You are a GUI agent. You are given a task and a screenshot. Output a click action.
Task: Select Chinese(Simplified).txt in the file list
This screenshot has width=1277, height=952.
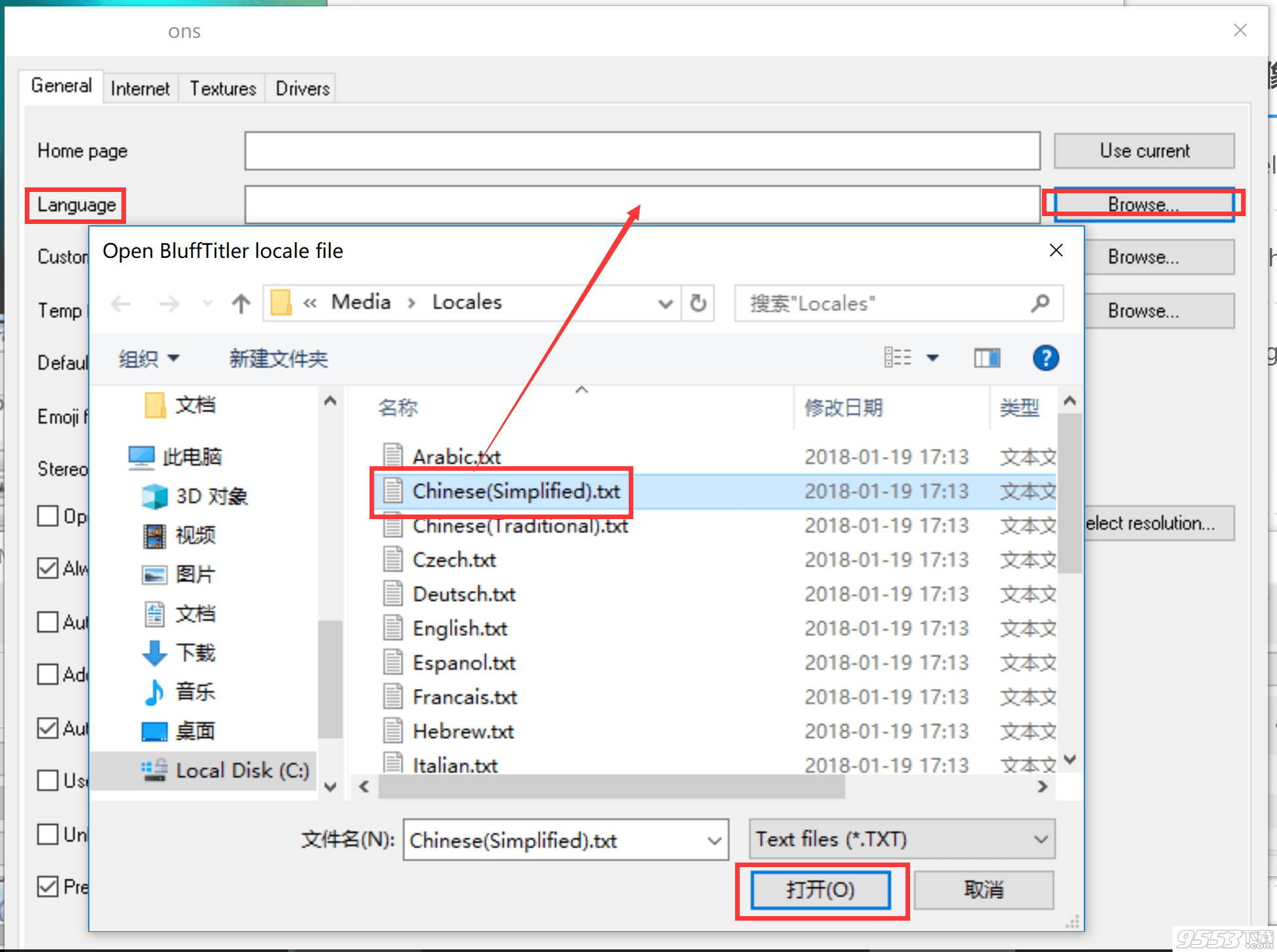click(x=516, y=491)
